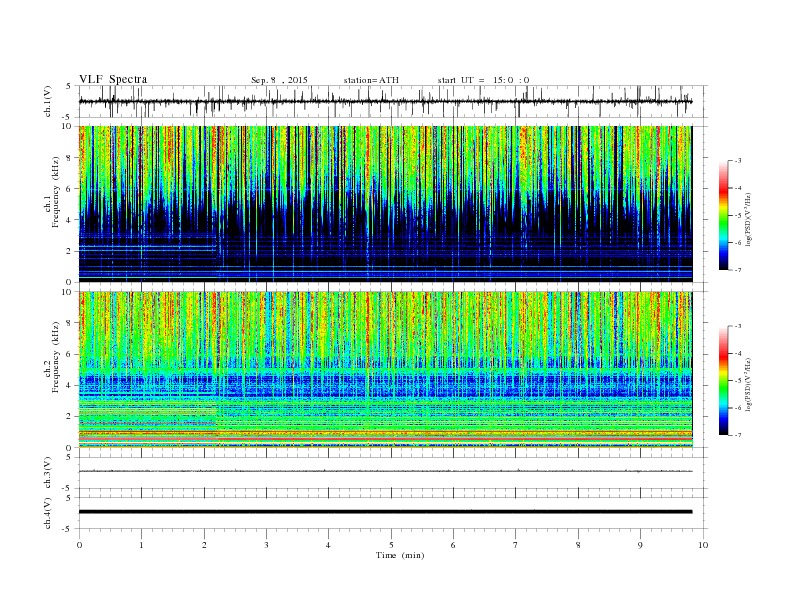
Task: Click the 'ch.4(V)' axis label
Action: [x=47, y=513]
